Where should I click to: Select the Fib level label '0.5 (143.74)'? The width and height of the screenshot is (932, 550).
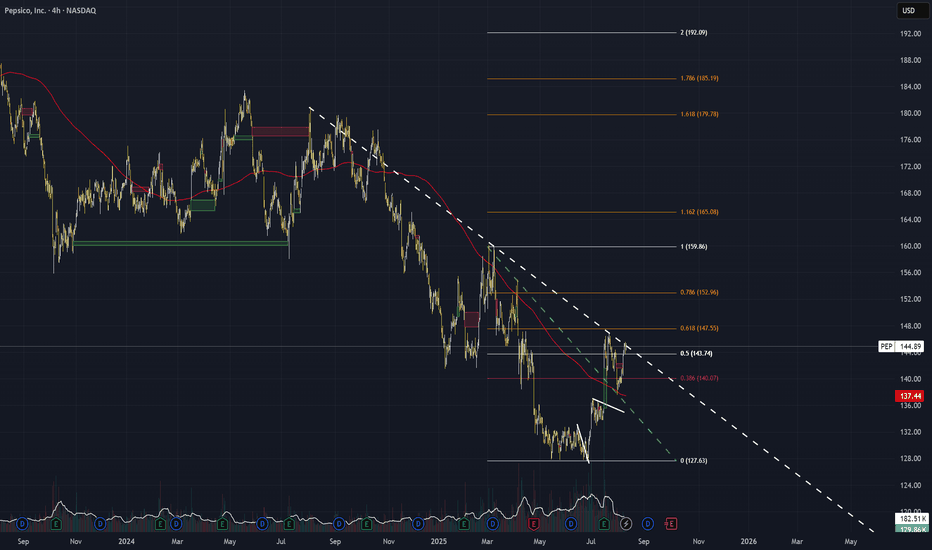click(x=696, y=354)
